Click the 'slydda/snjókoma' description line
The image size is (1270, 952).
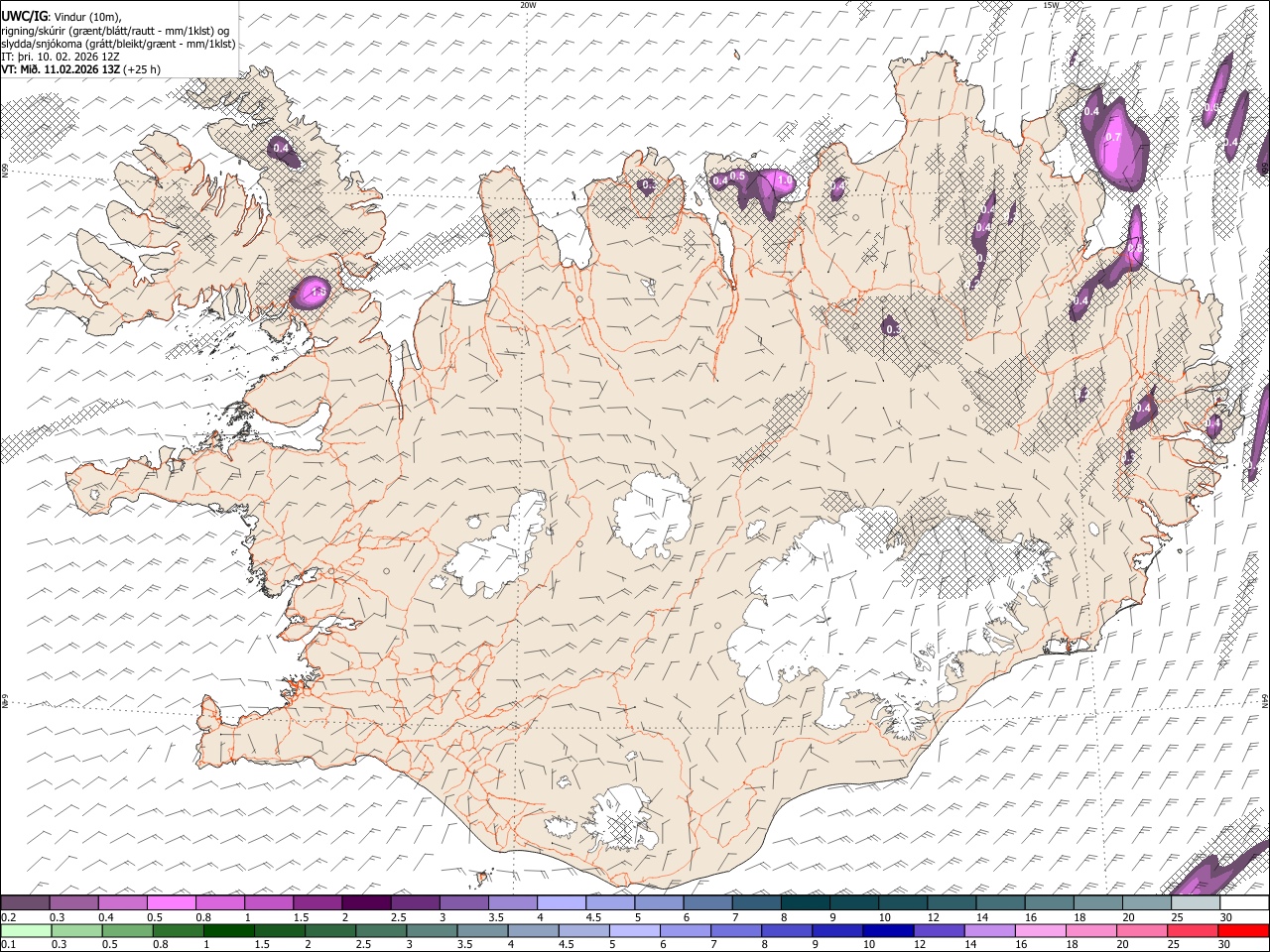[x=118, y=44]
